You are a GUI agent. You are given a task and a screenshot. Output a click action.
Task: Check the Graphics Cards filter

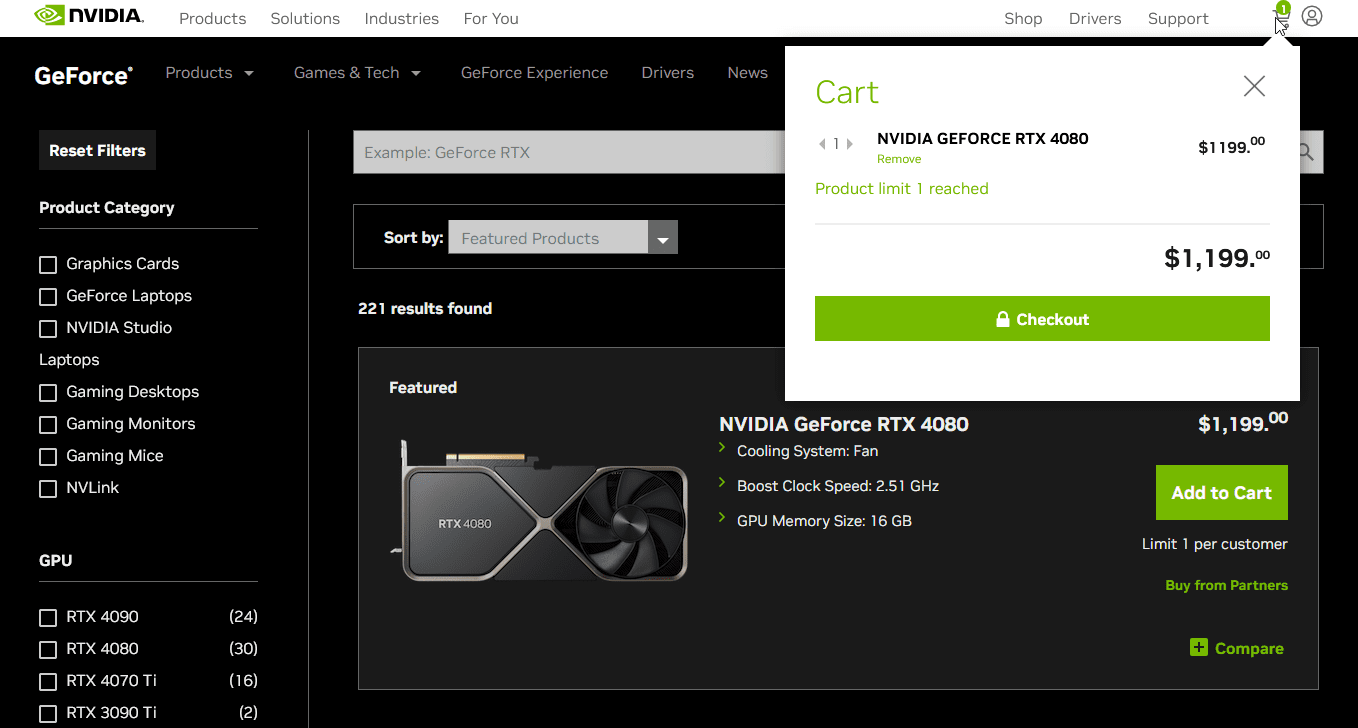pos(48,265)
